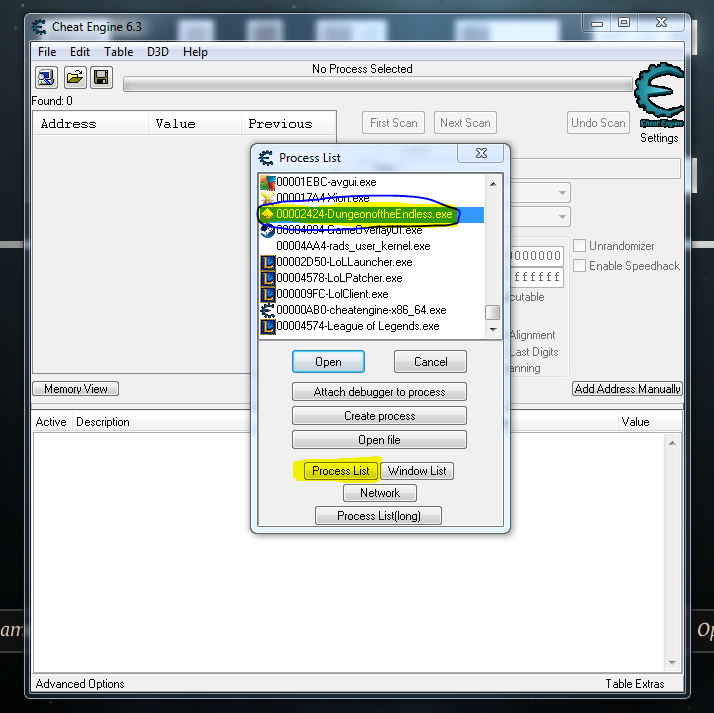714x713 pixels.
Task: Click the start address 000000 field
Action: (x=536, y=256)
